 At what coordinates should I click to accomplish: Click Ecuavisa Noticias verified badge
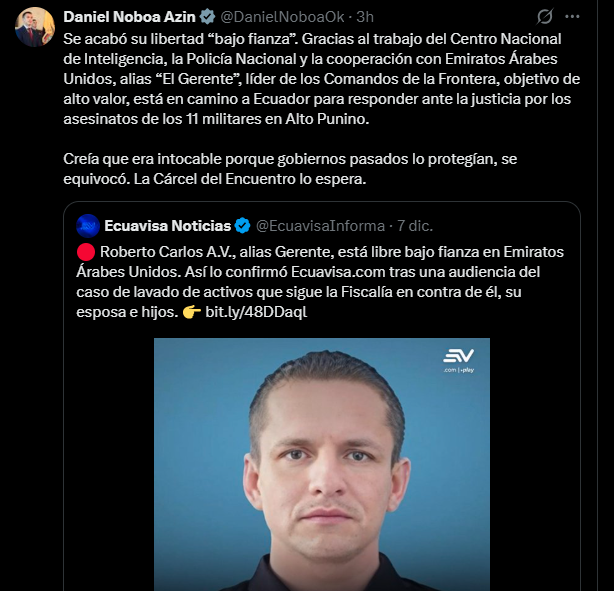pyautogui.click(x=242, y=225)
